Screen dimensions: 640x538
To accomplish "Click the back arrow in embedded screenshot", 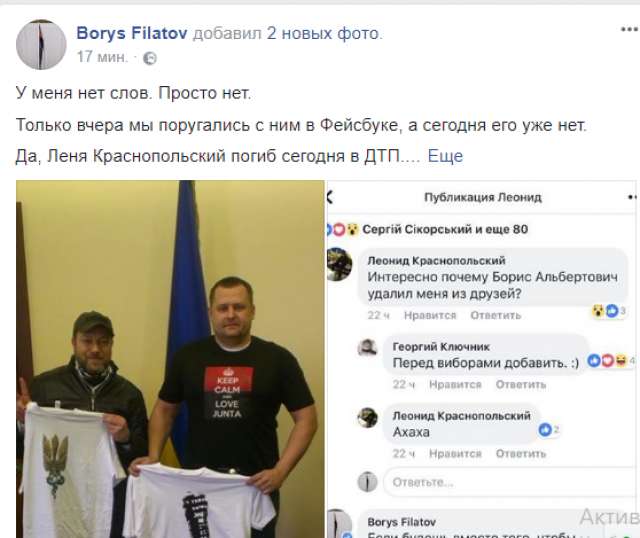I will (x=330, y=198).
